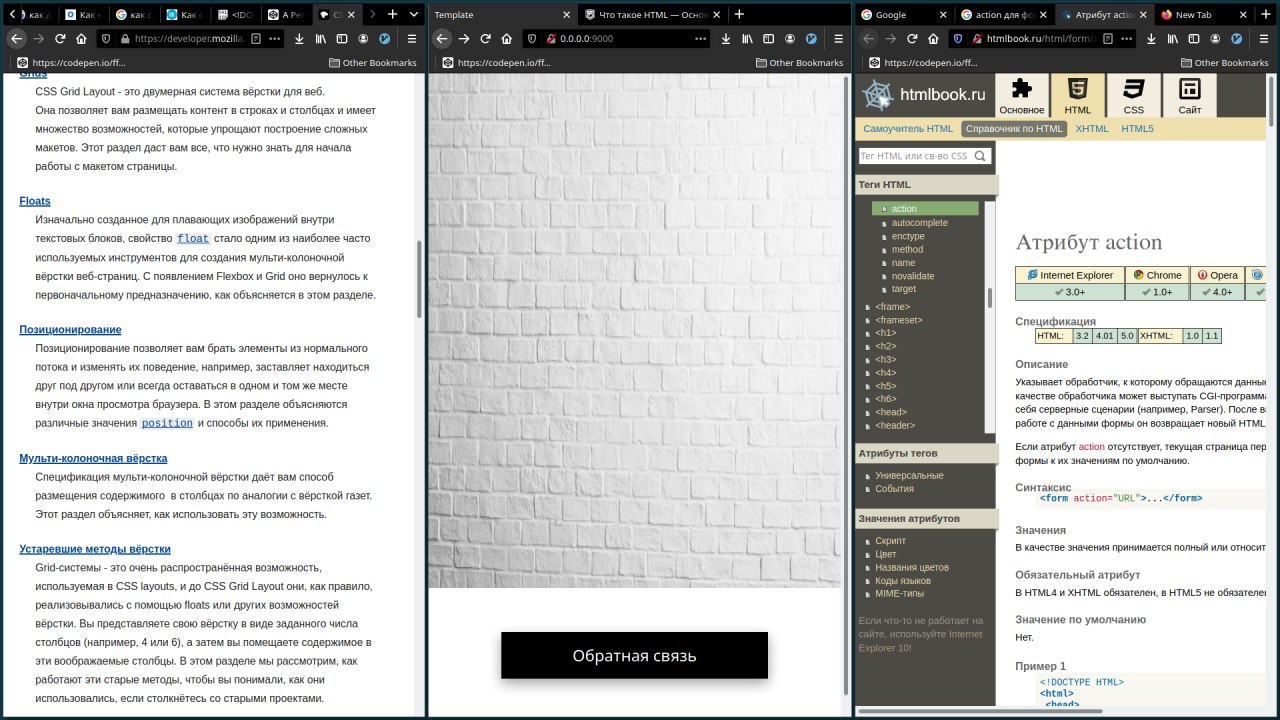Select the HTML5 menu item
The width and height of the screenshot is (1280, 720).
click(1137, 128)
